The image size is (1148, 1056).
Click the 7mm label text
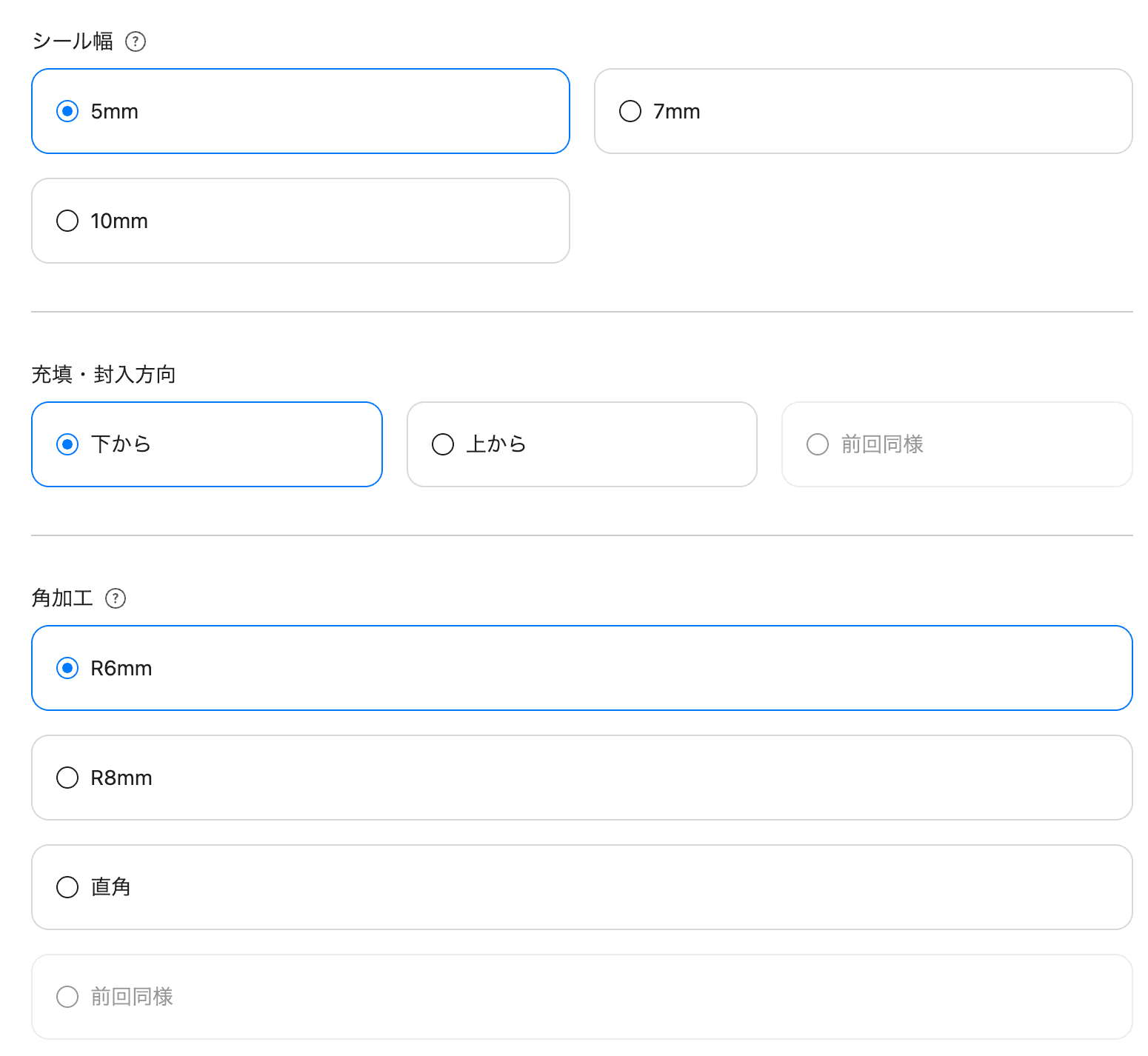[676, 111]
